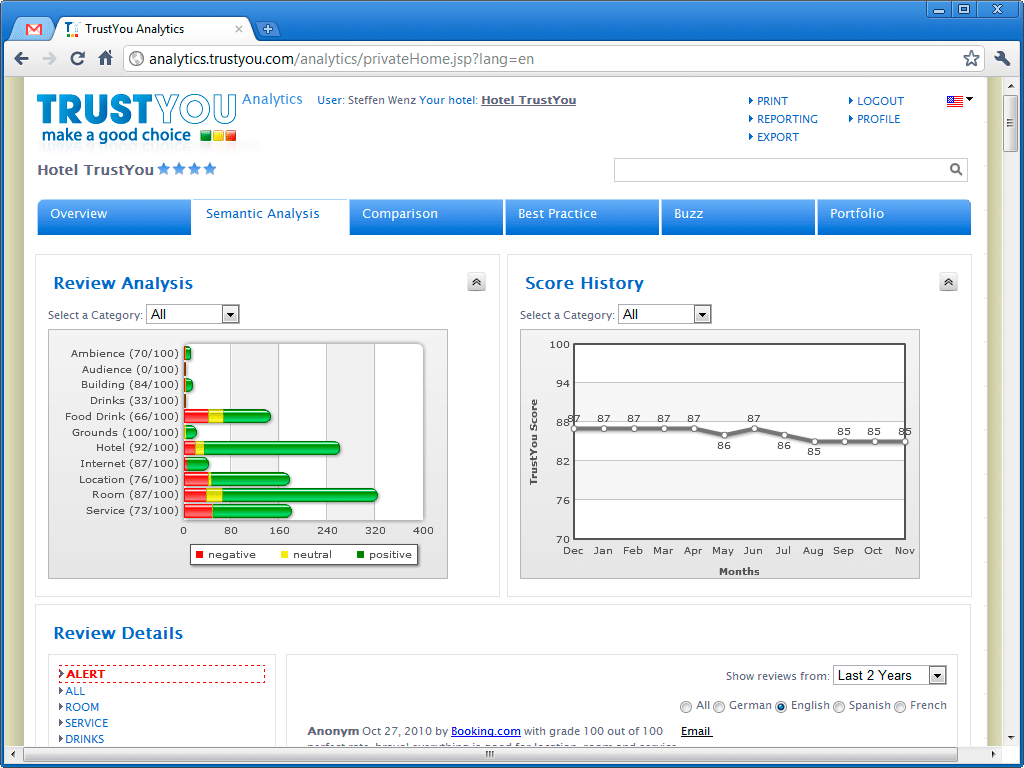
Task: Show only Spanish reviews
Action: (x=839, y=706)
